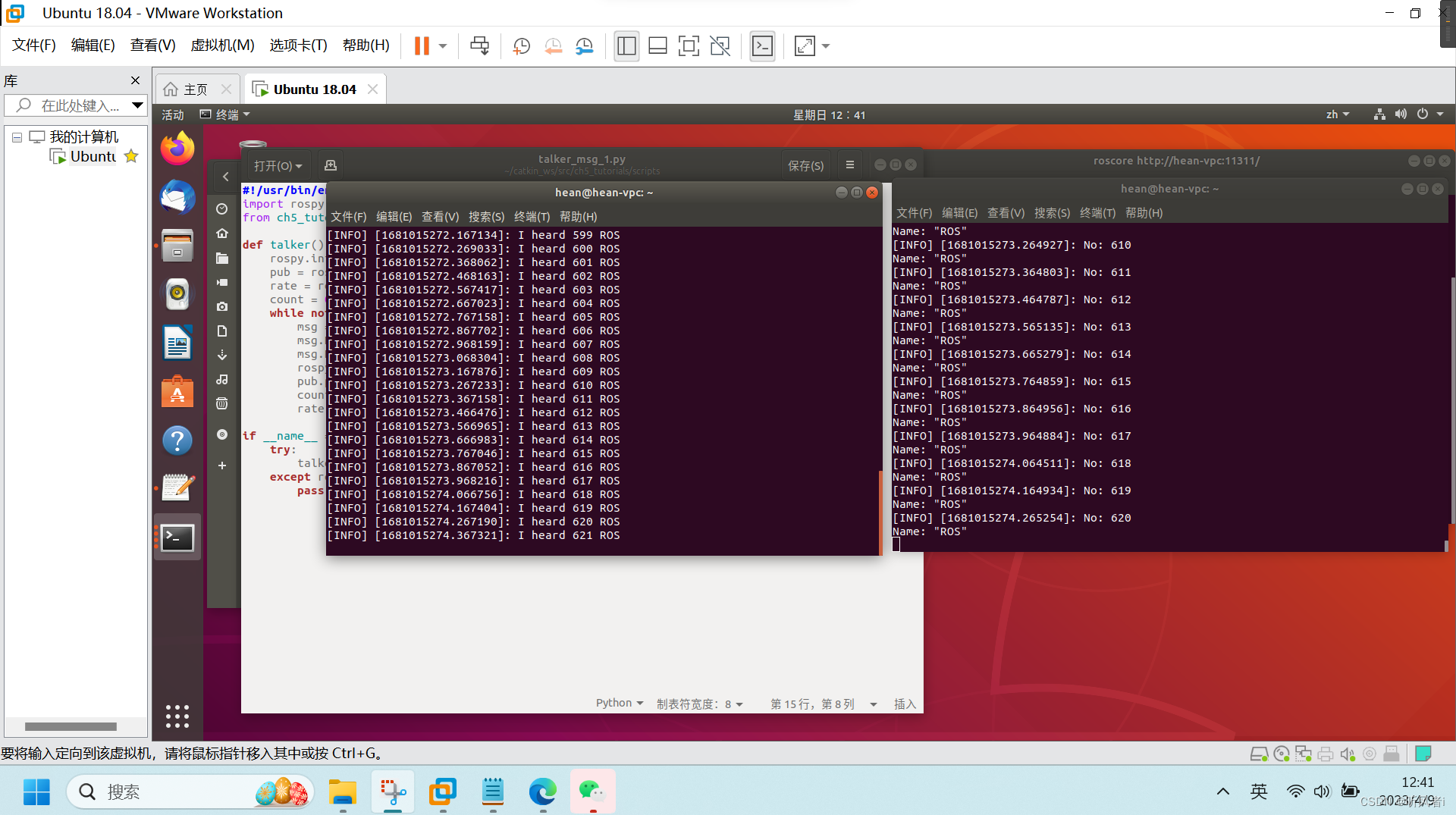Click the library horizontal scrollbar
1456x815 pixels.
(x=71, y=726)
